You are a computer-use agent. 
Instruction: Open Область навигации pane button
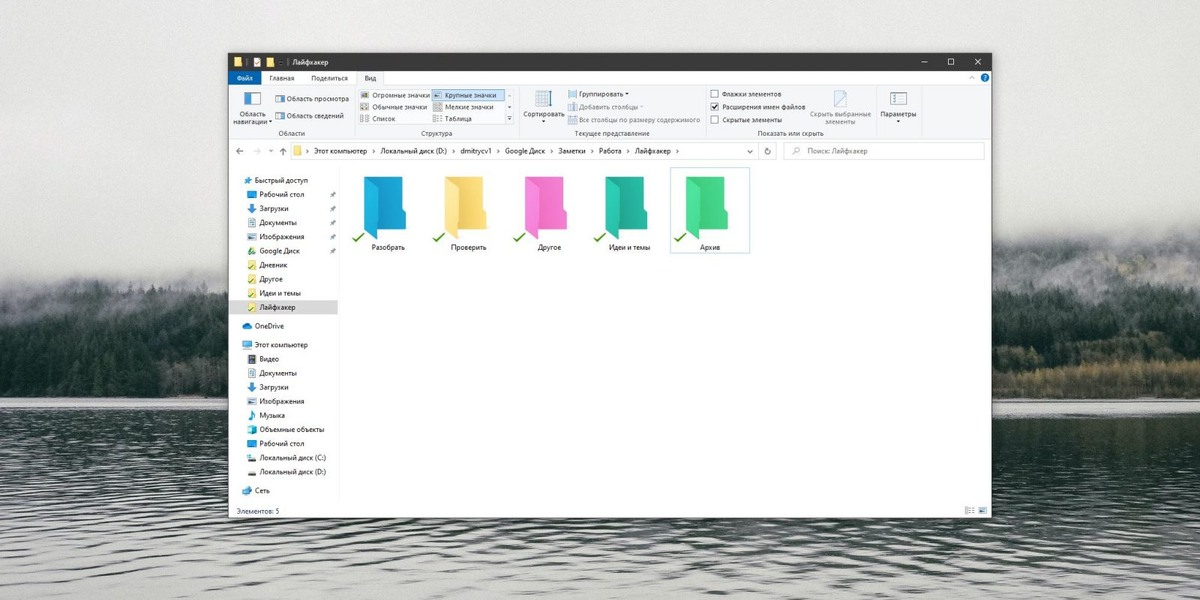click(252, 108)
